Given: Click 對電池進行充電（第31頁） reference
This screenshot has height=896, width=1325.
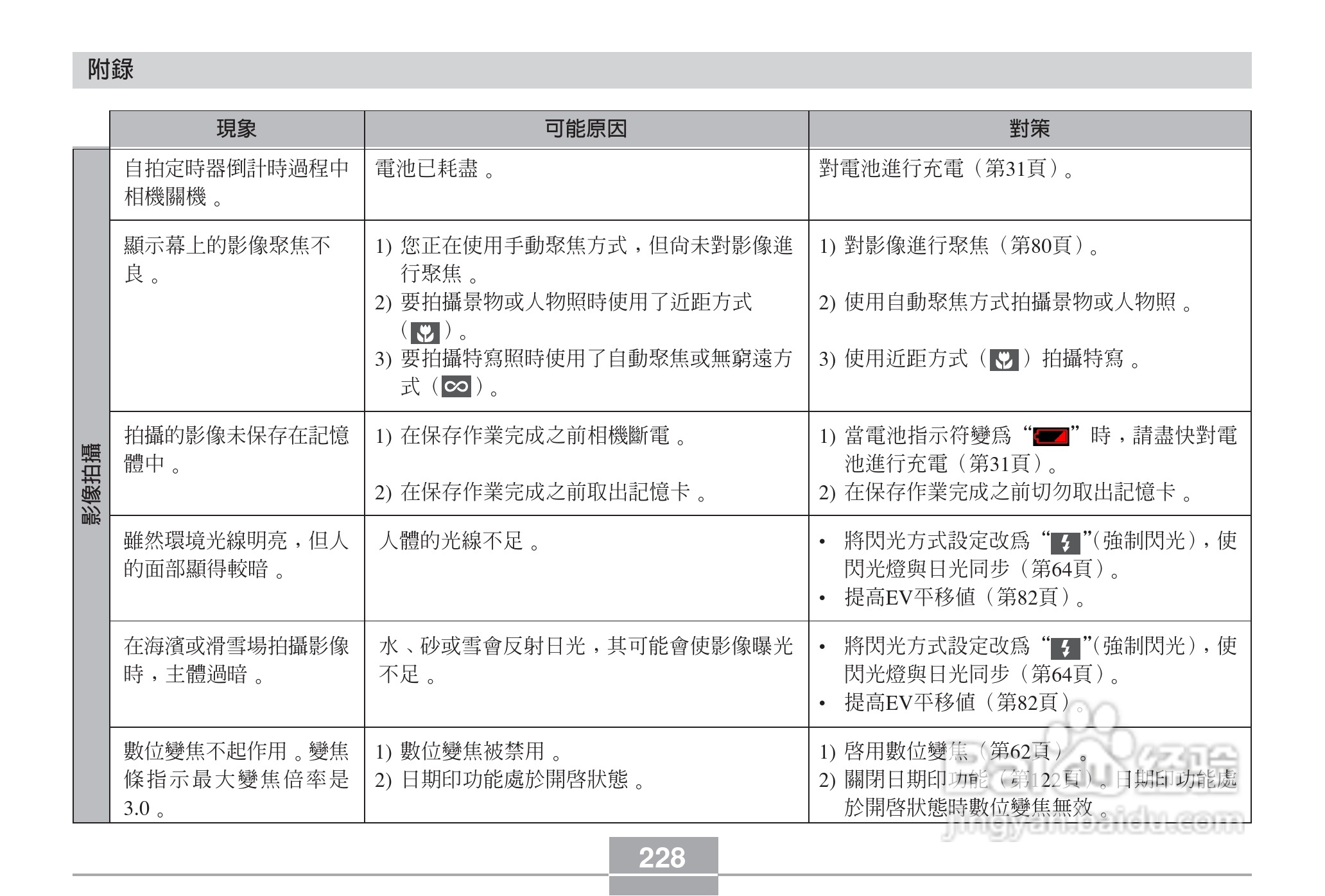Looking at the screenshot, I should tap(939, 169).
